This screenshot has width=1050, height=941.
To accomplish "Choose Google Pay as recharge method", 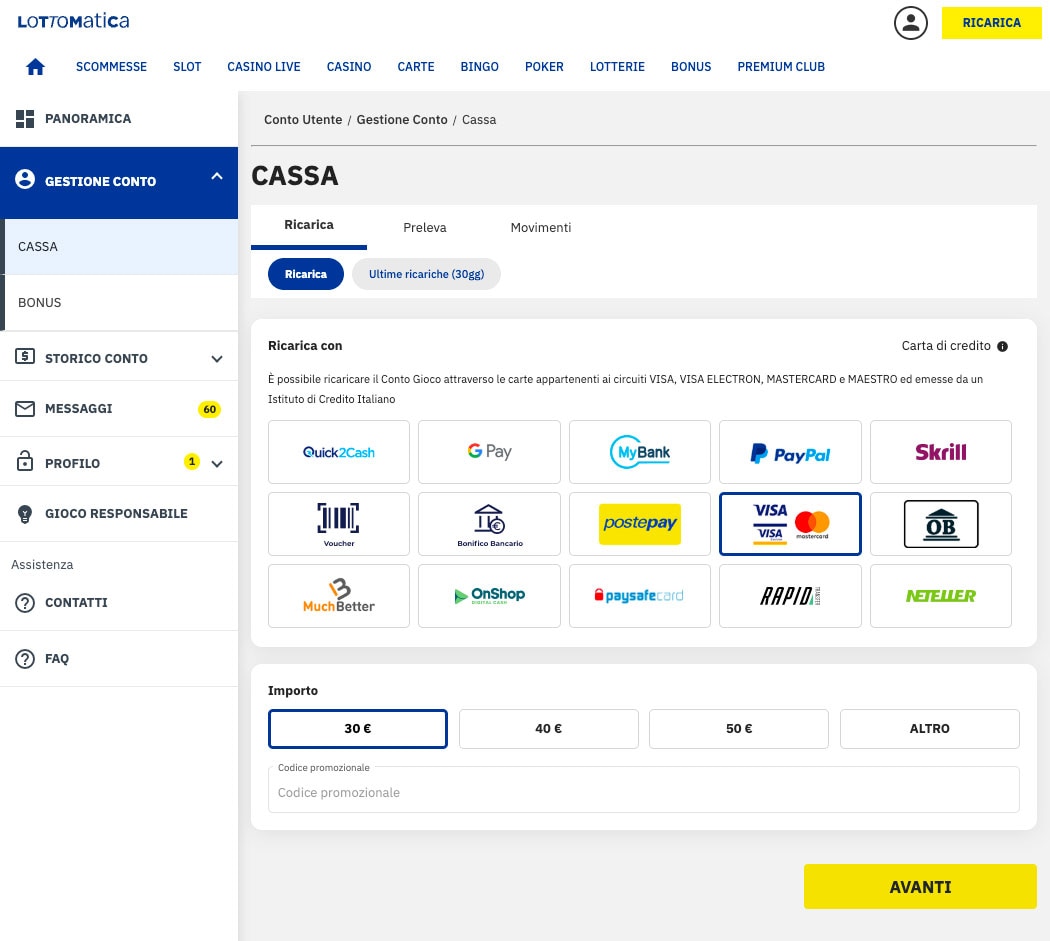I will pos(489,452).
